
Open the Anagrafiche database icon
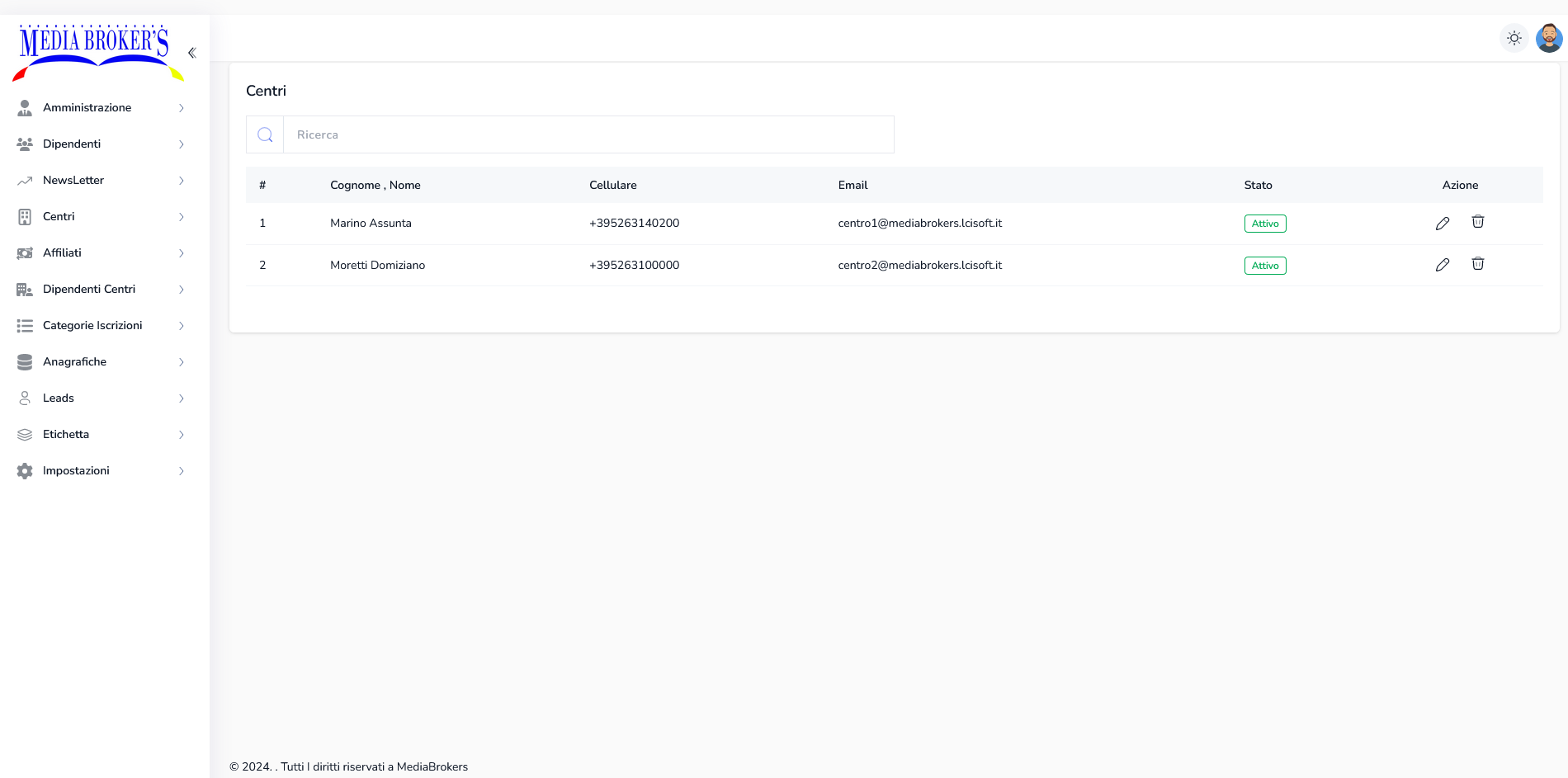click(24, 361)
